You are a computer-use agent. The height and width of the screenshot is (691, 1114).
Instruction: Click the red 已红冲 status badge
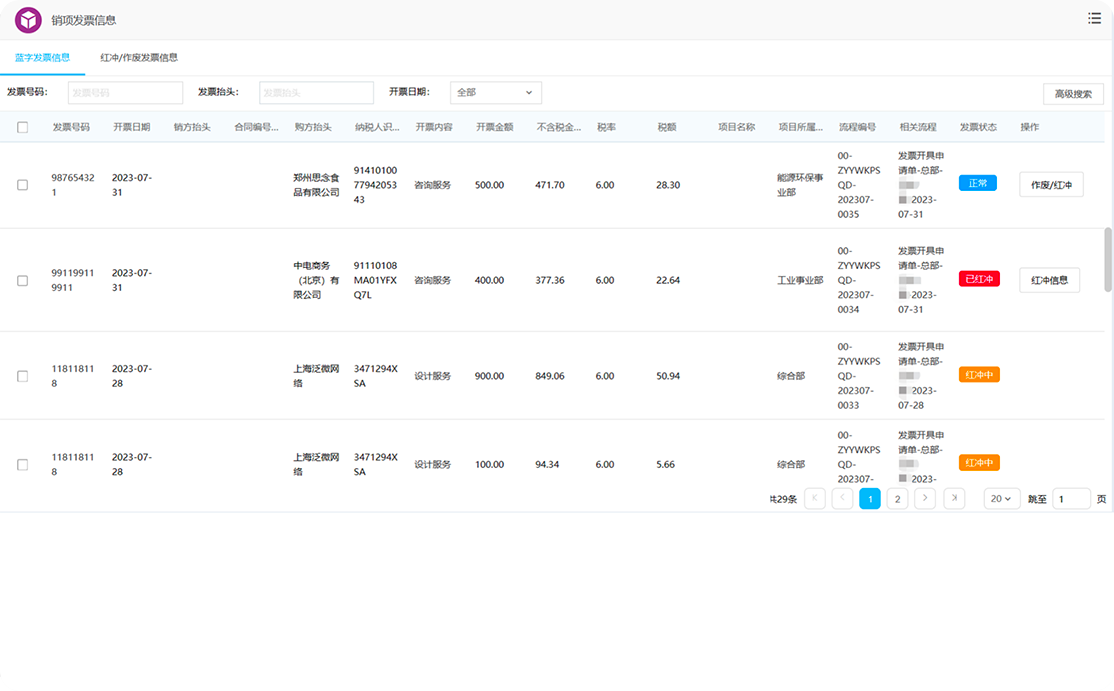pos(979,279)
